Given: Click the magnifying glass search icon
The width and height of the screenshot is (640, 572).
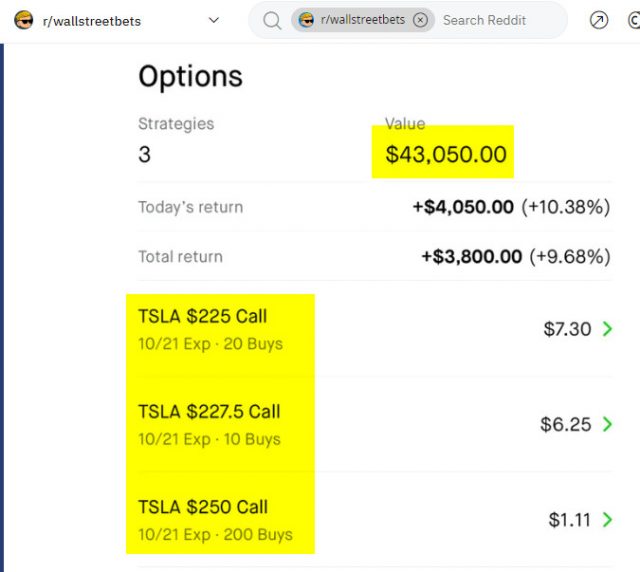Looking at the screenshot, I should [271, 20].
